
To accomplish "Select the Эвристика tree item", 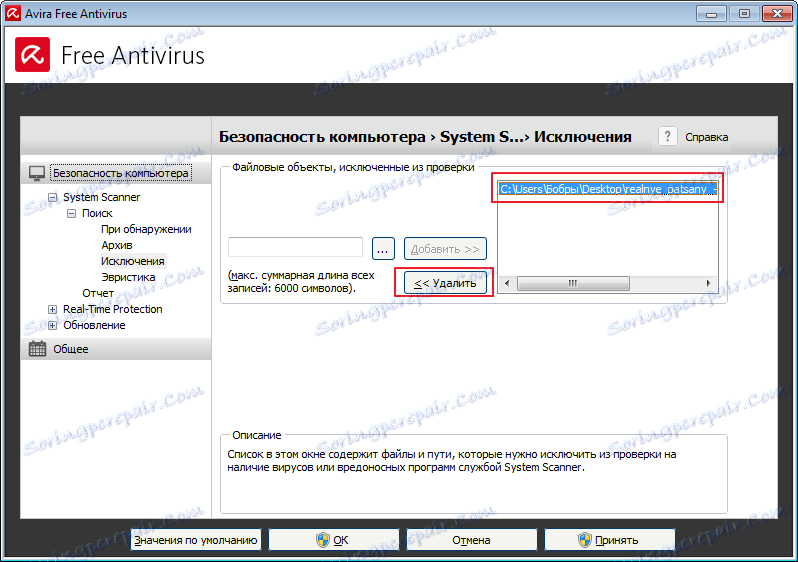I will 128,277.
